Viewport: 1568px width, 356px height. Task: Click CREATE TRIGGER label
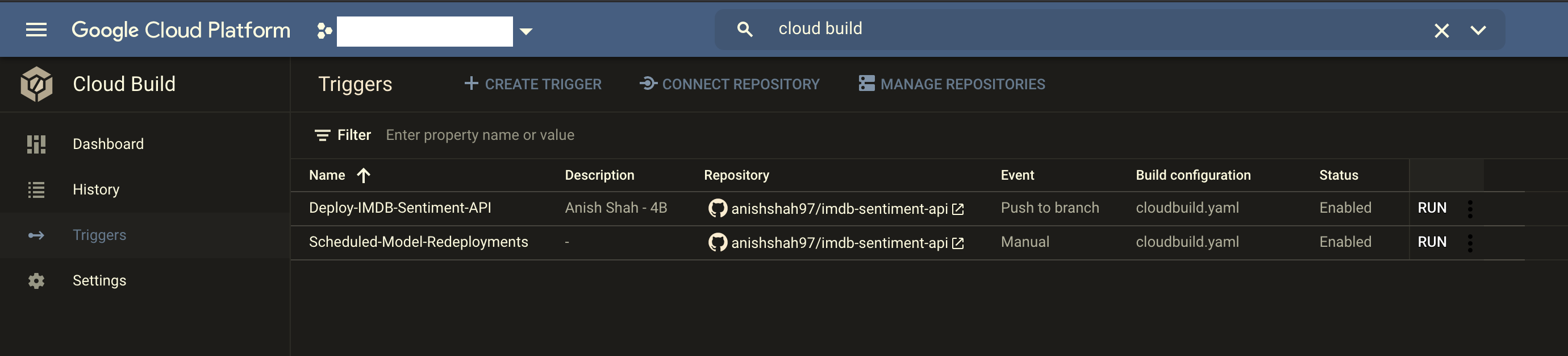(543, 84)
